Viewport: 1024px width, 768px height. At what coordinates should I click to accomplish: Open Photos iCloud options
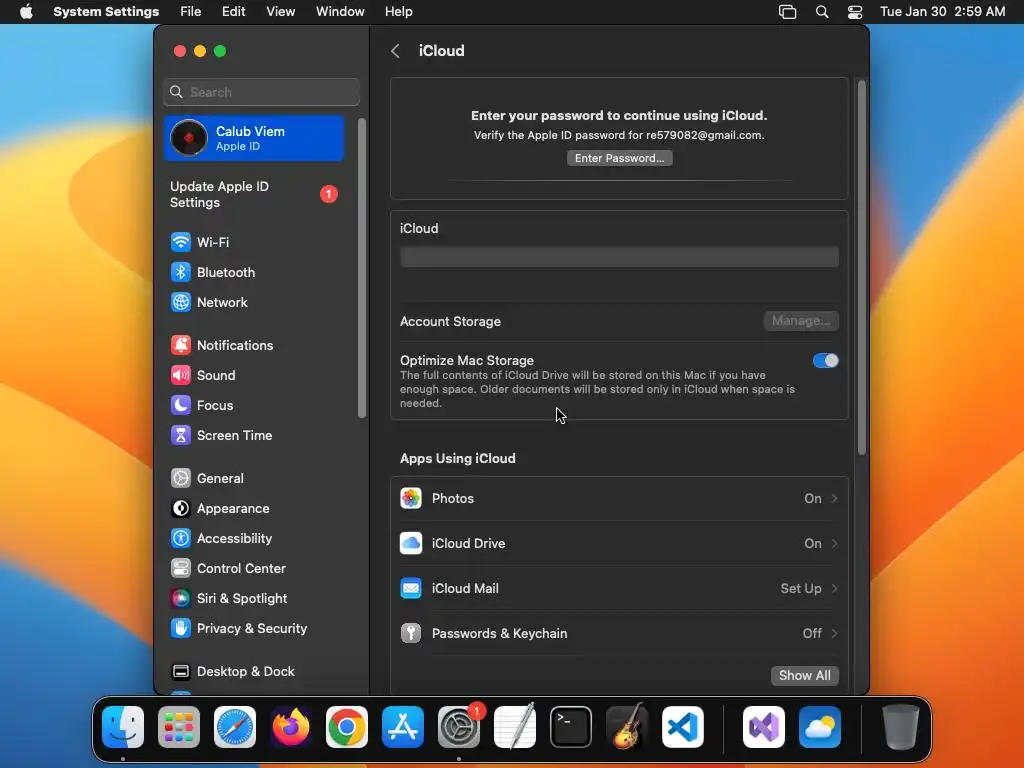pos(619,499)
